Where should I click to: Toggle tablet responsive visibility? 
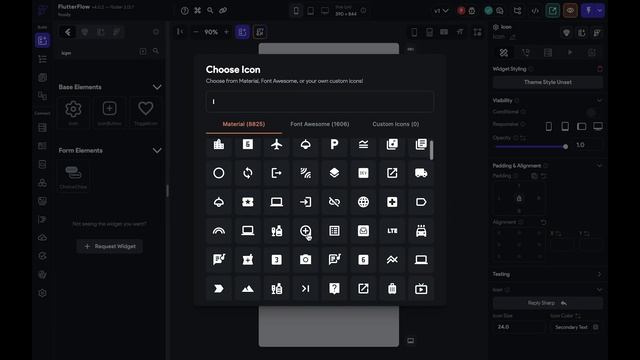click(x=565, y=127)
